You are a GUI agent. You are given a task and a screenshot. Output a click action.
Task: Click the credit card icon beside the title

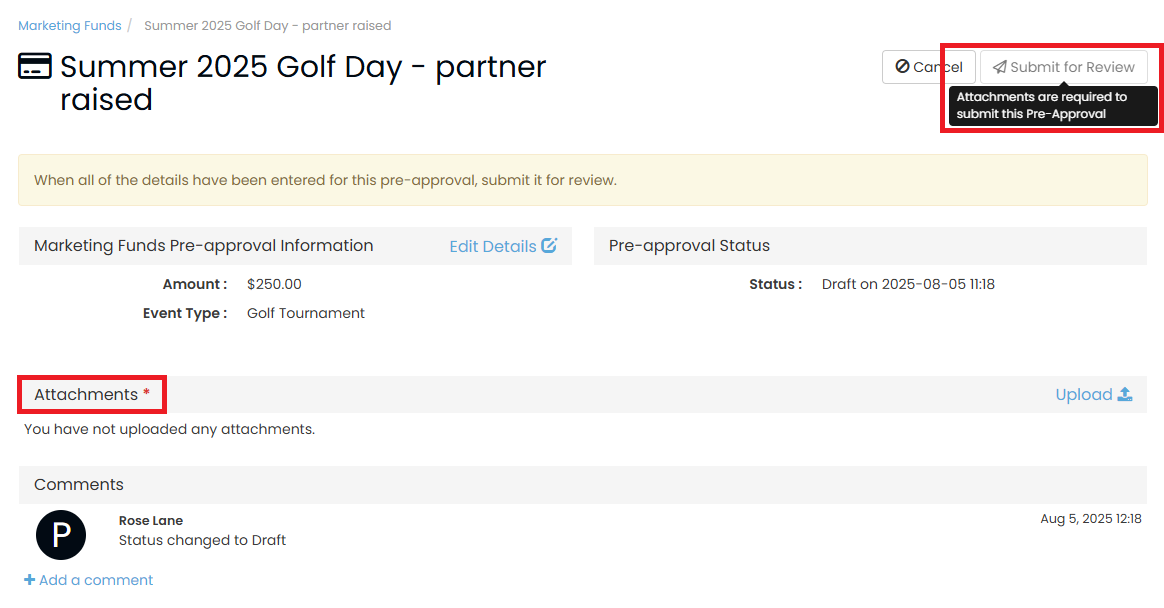[x=34, y=66]
